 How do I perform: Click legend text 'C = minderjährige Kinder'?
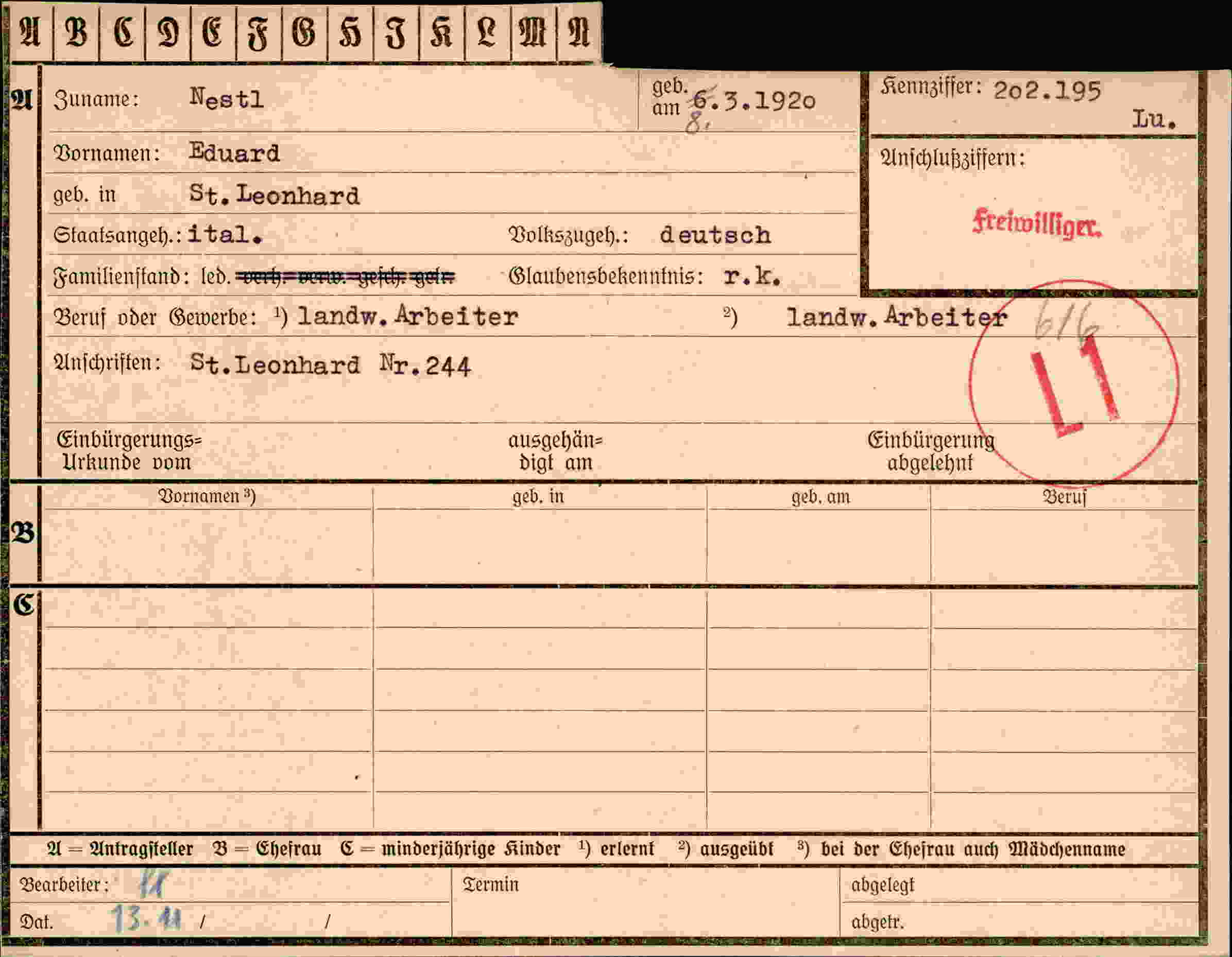450,849
